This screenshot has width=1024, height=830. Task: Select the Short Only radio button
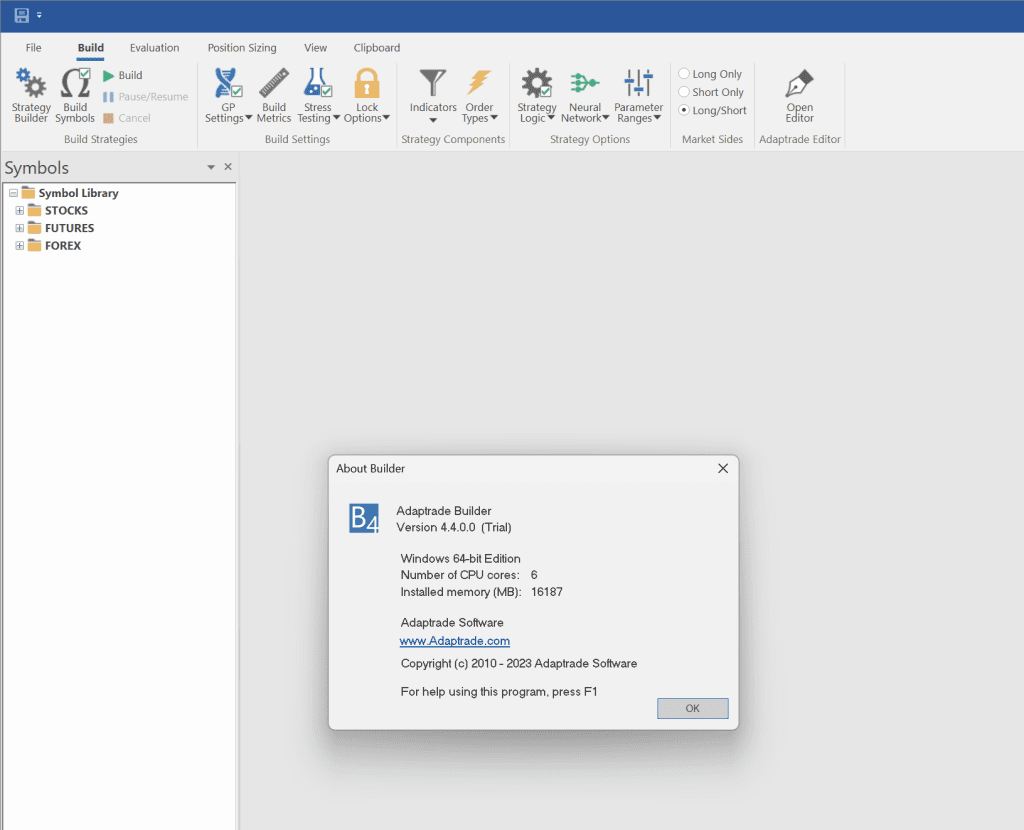tap(684, 92)
